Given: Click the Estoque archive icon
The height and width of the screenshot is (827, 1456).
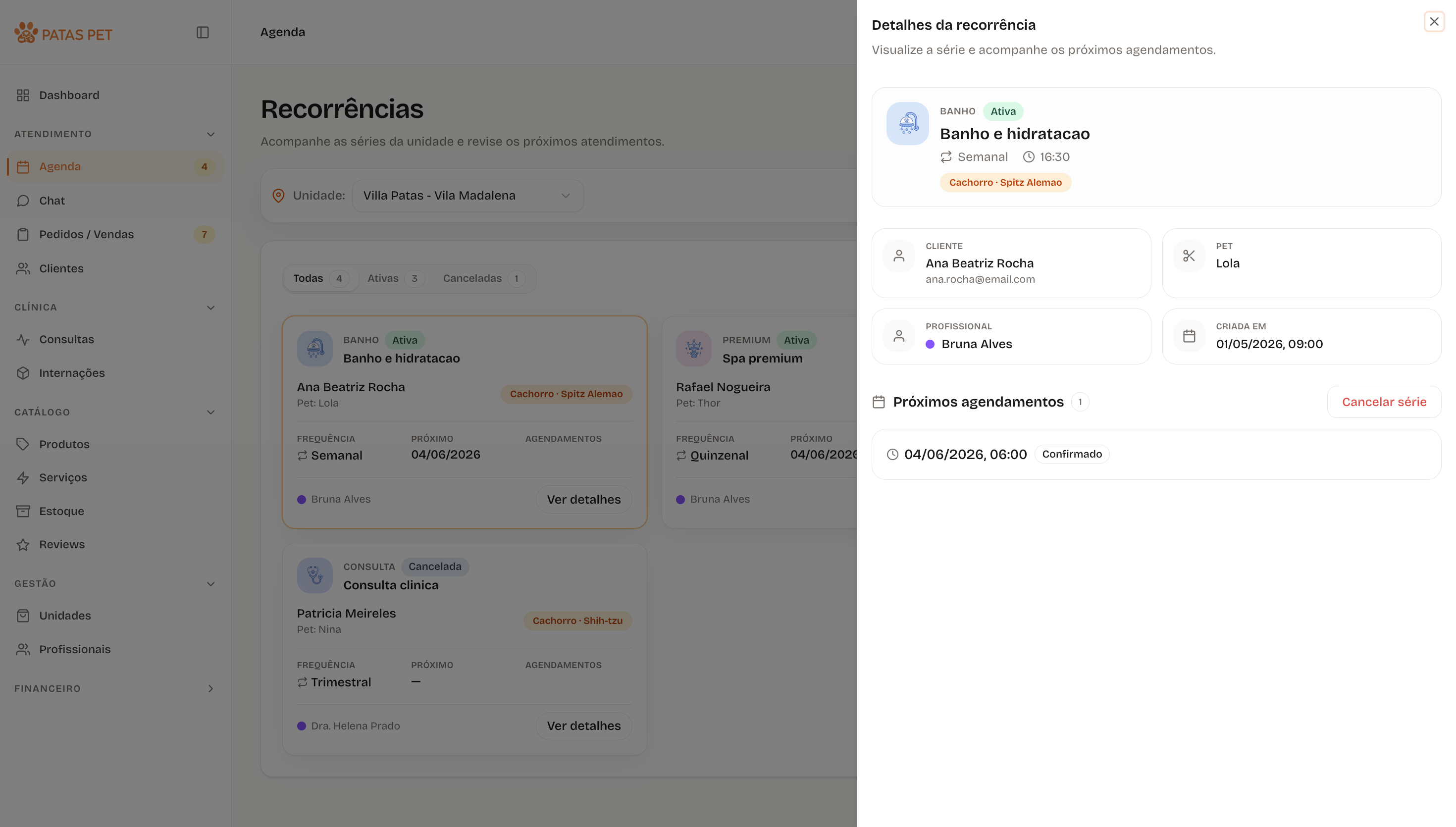Looking at the screenshot, I should 23,511.
